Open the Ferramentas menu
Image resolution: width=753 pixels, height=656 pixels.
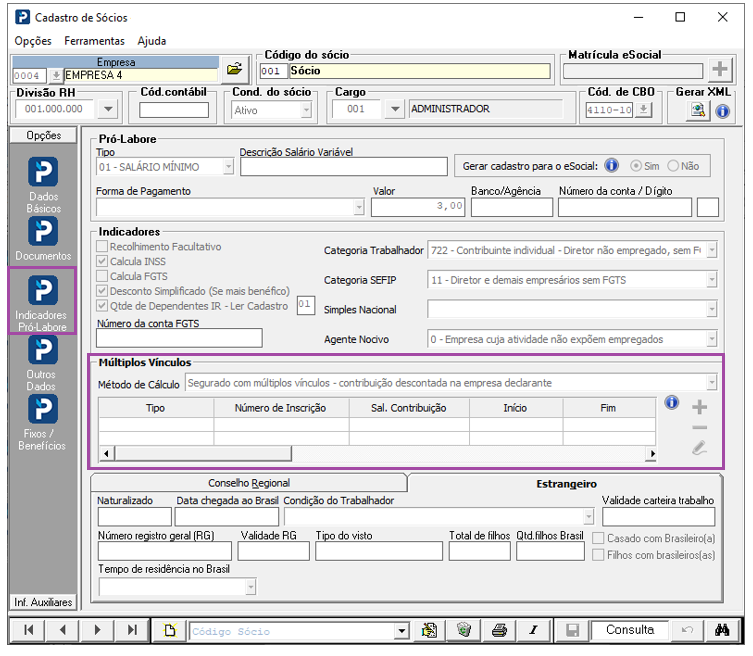94,41
